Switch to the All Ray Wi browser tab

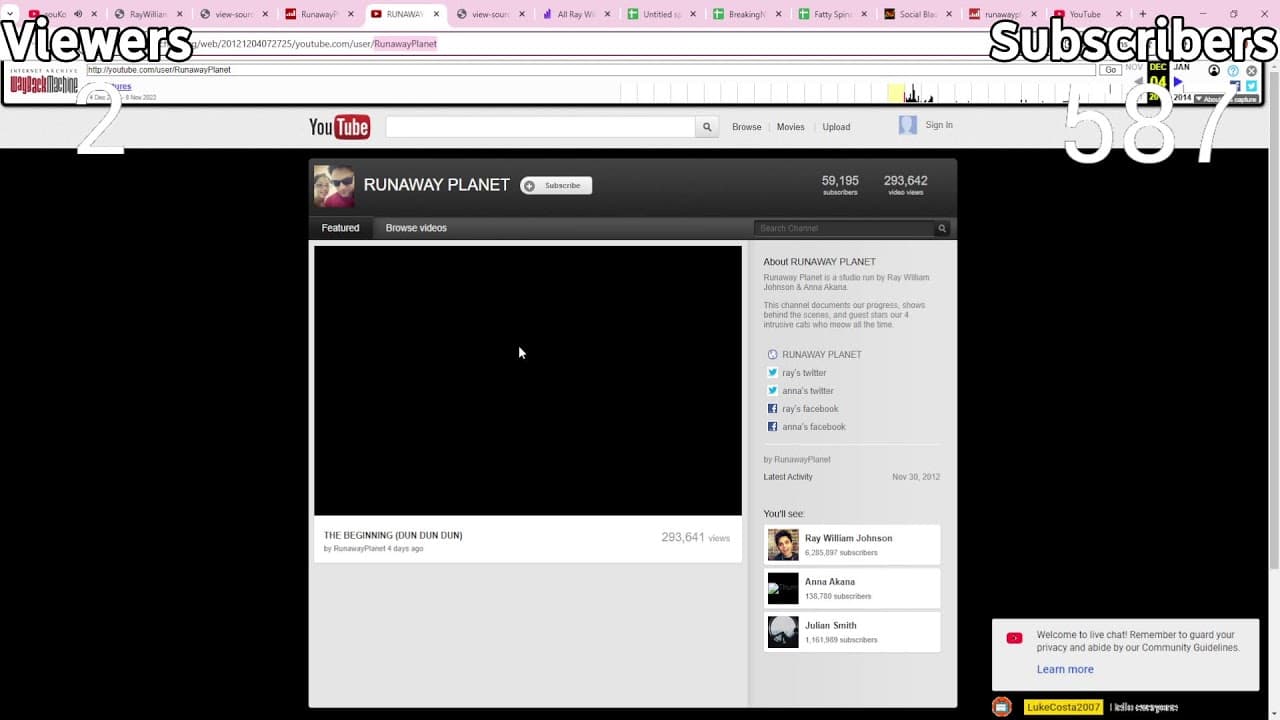pyautogui.click(x=576, y=14)
